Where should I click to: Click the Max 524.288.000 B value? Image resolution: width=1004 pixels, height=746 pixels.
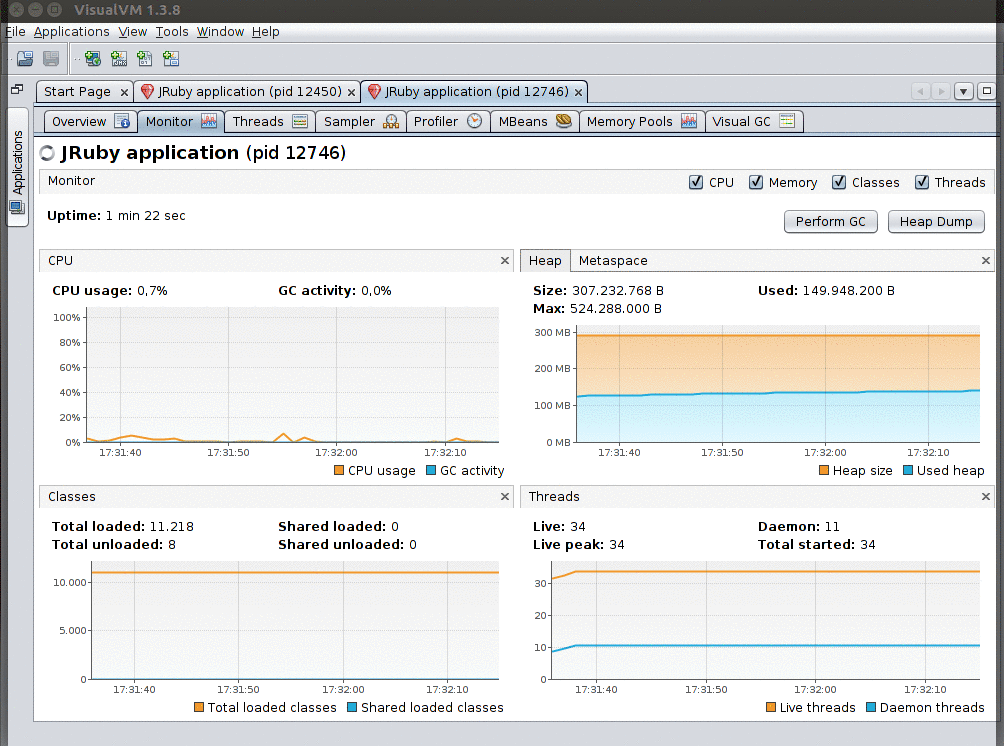click(x=616, y=309)
